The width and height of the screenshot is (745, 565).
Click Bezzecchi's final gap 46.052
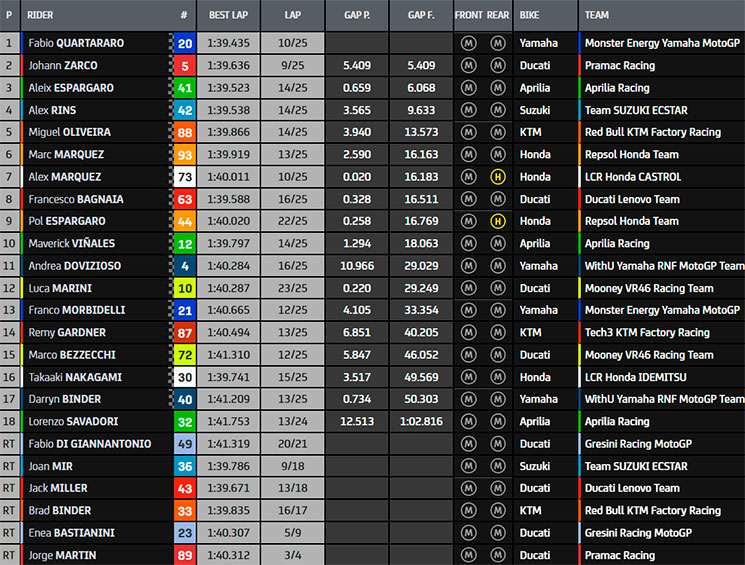[x=421, y=354]
